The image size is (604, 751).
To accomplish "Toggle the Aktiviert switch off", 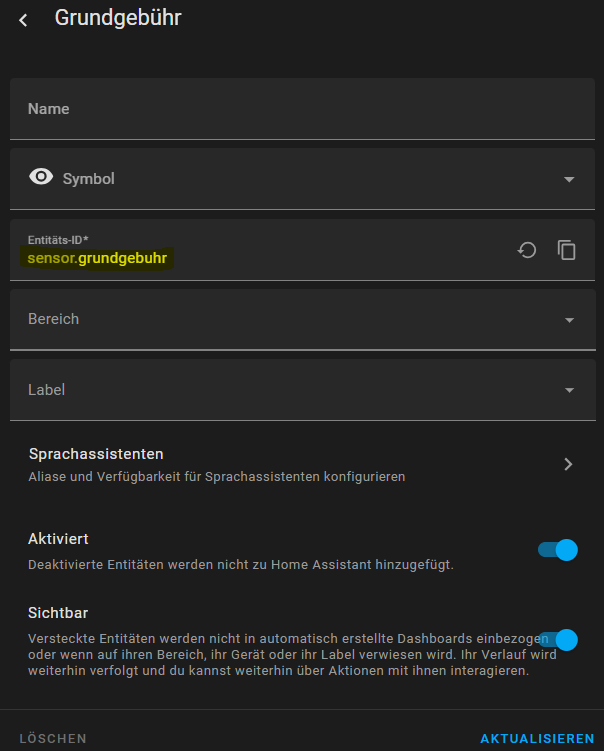I will pyautogui.click(x=558, y=550).
